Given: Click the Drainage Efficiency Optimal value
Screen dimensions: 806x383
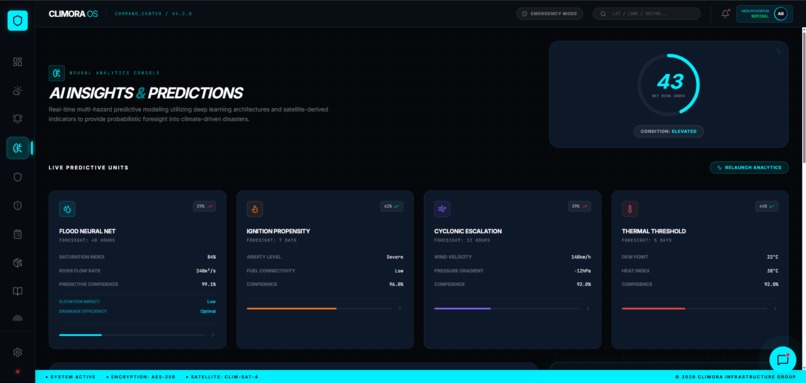Looking at the screenshot, I should coord(208,312).
